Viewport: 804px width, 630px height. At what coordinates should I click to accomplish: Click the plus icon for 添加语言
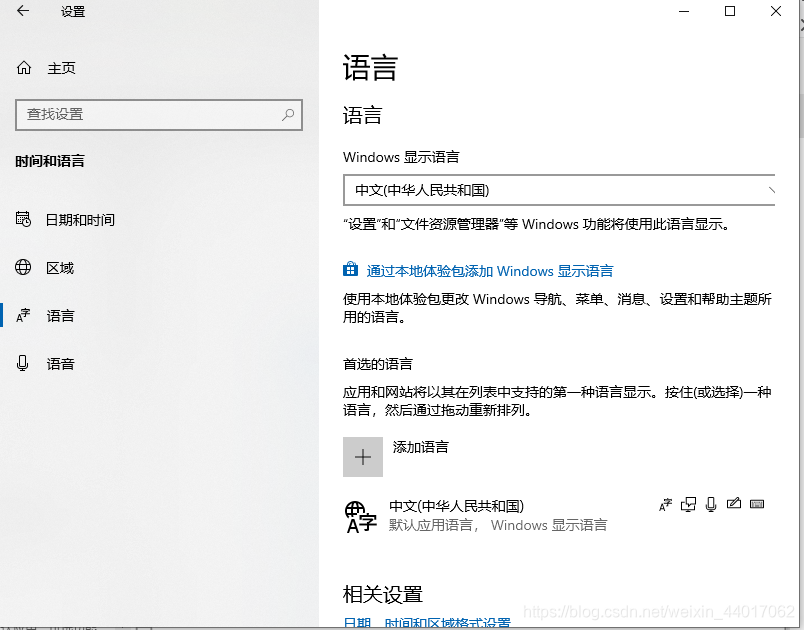[363, 457]
